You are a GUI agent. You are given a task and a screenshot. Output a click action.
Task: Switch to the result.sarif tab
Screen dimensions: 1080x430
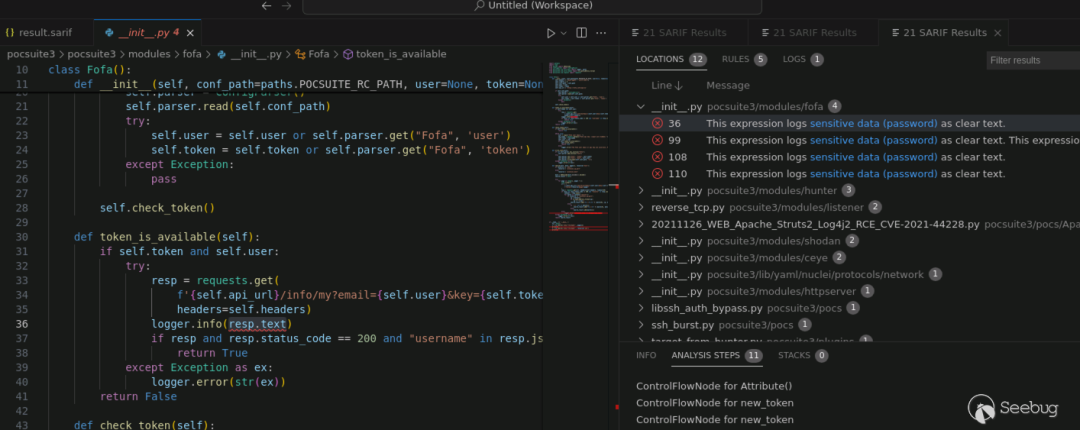(x=38, y=32)
